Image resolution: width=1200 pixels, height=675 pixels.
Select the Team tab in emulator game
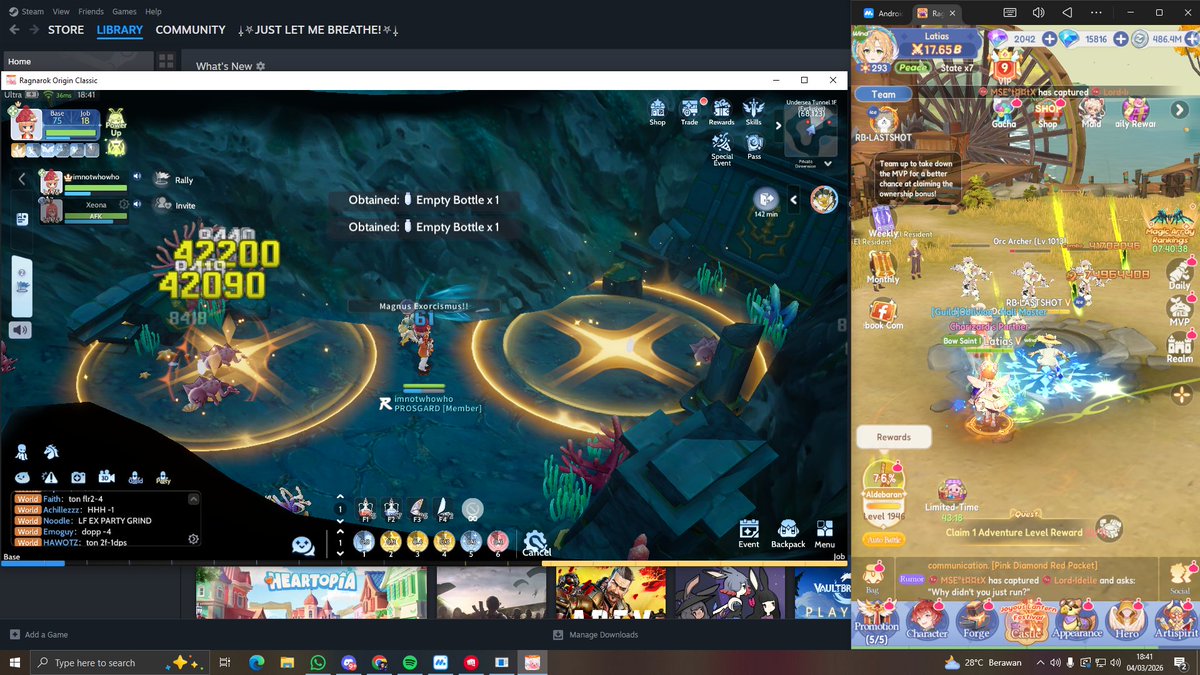884,94
